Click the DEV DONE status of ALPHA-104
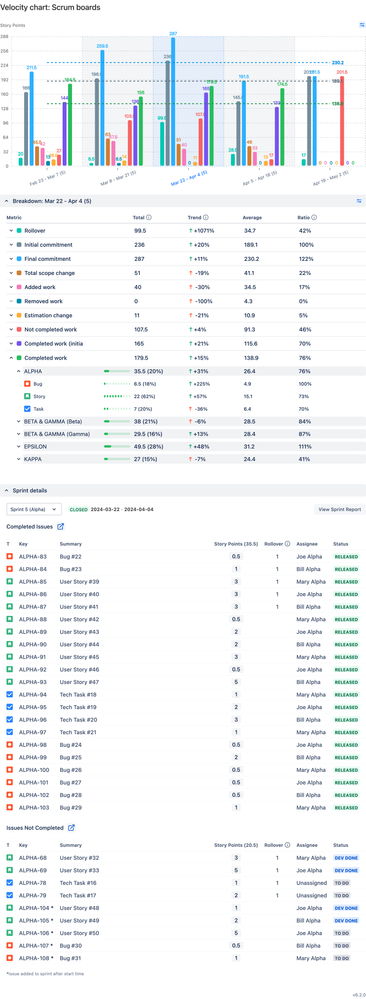 click(x=346, y=908)
